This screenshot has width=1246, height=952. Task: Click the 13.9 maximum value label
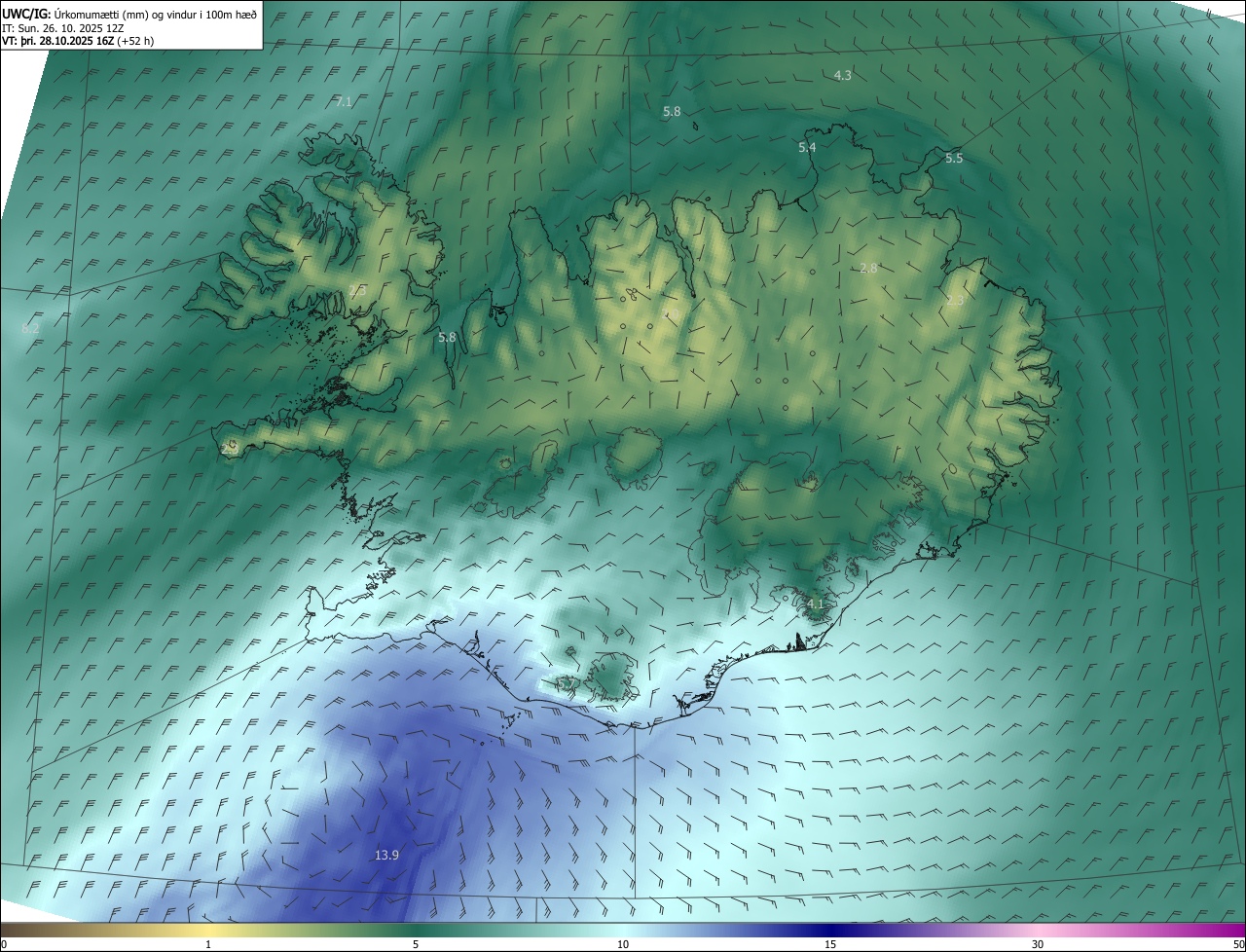click(x=386, y=855)
